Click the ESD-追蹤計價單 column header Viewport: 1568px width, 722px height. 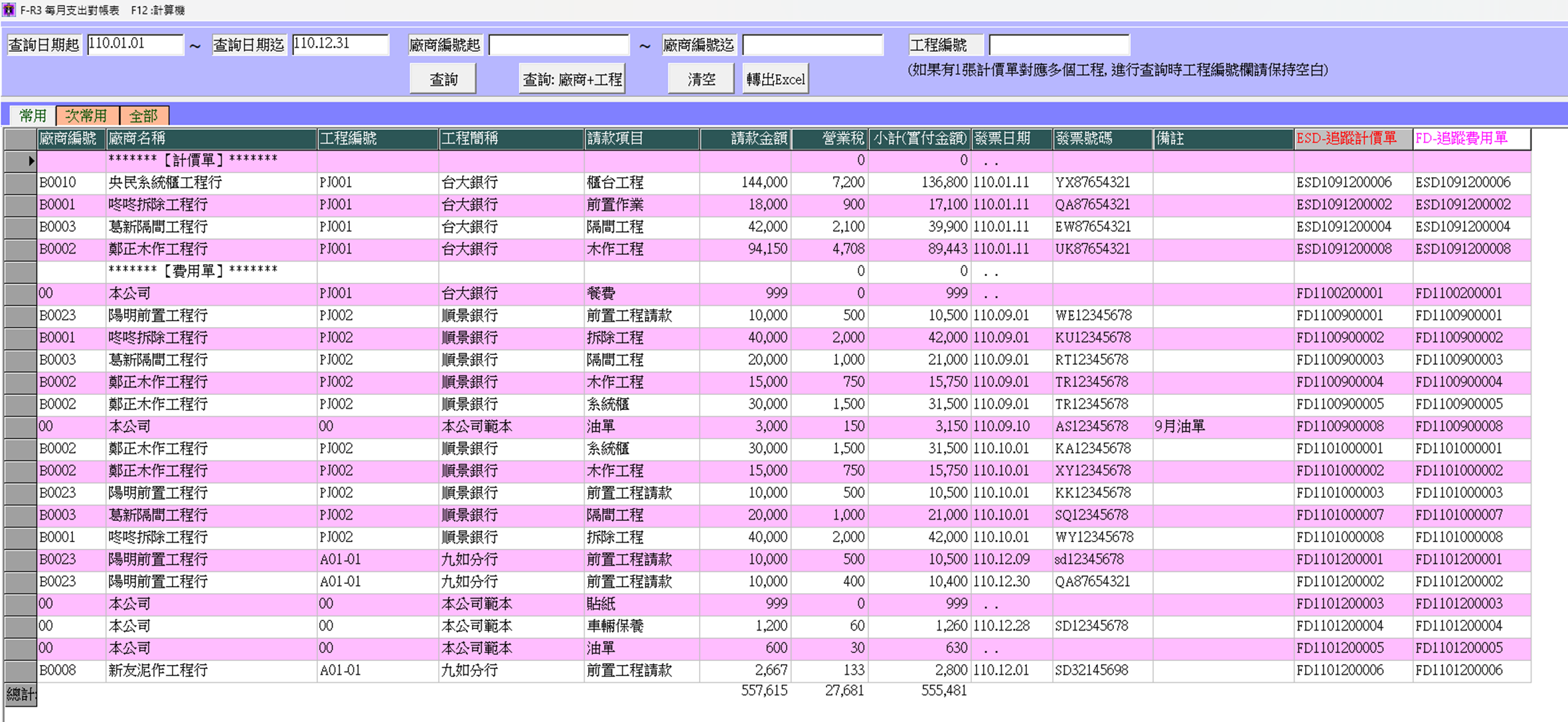(x=1353, y=139)
